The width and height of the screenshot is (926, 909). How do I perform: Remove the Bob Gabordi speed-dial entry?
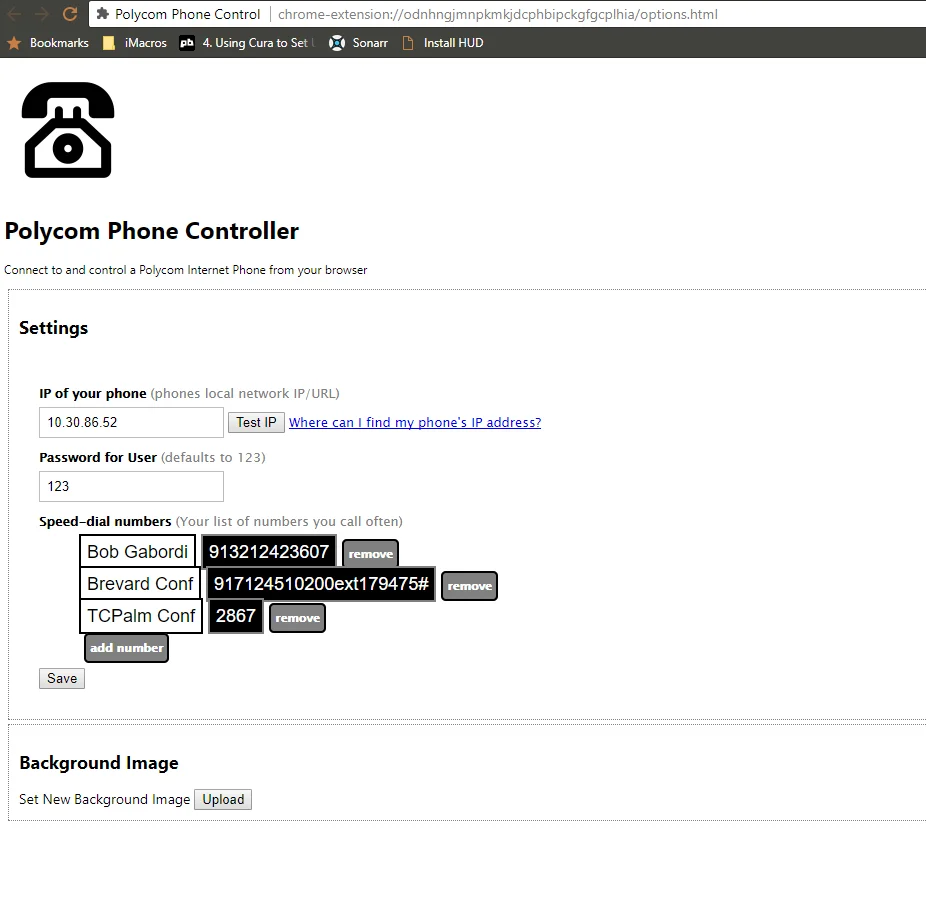pos(370,553)
